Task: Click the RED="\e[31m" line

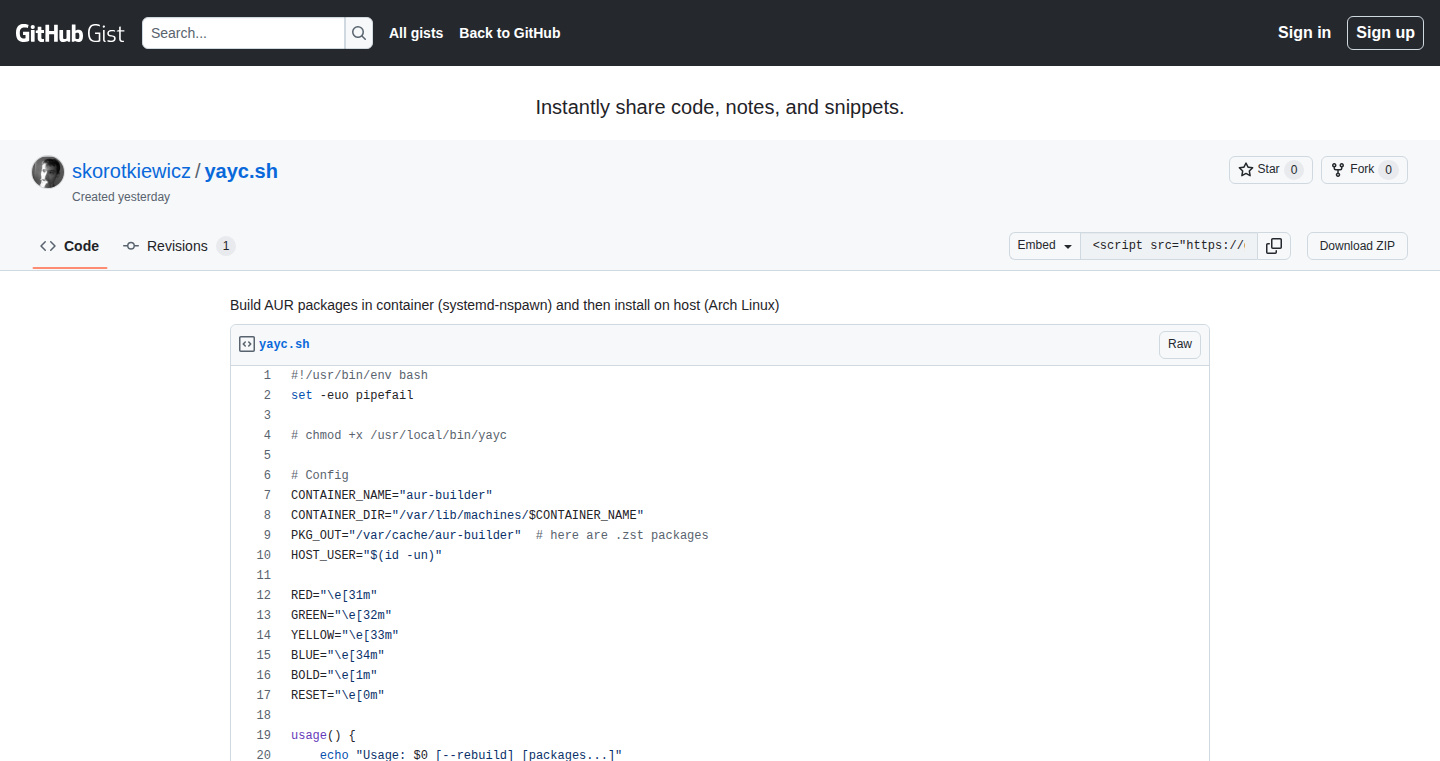Action: [334, 595]
